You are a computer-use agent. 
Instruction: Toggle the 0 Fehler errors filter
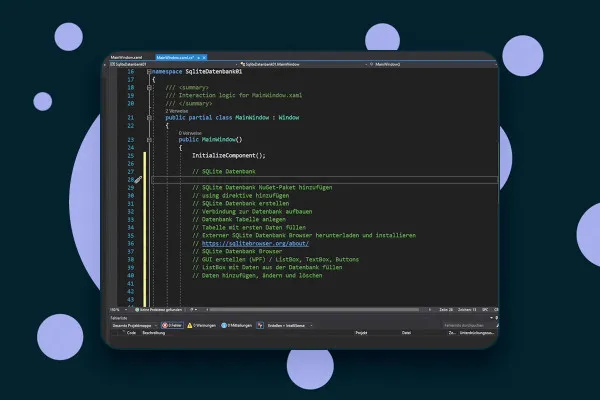coord(172,325)
